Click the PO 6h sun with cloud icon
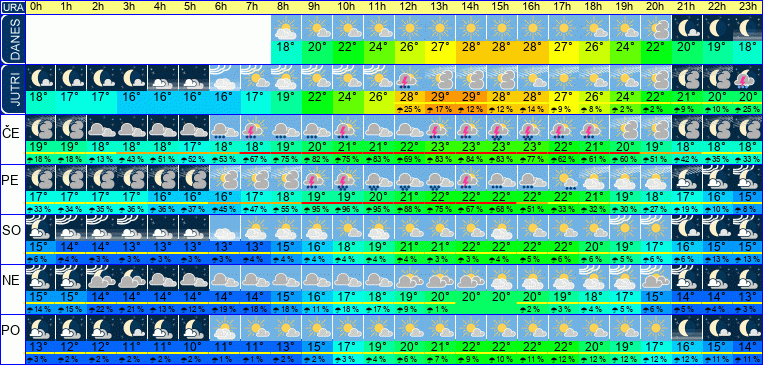This screenshot has height=365, width=763. [224, 328]
